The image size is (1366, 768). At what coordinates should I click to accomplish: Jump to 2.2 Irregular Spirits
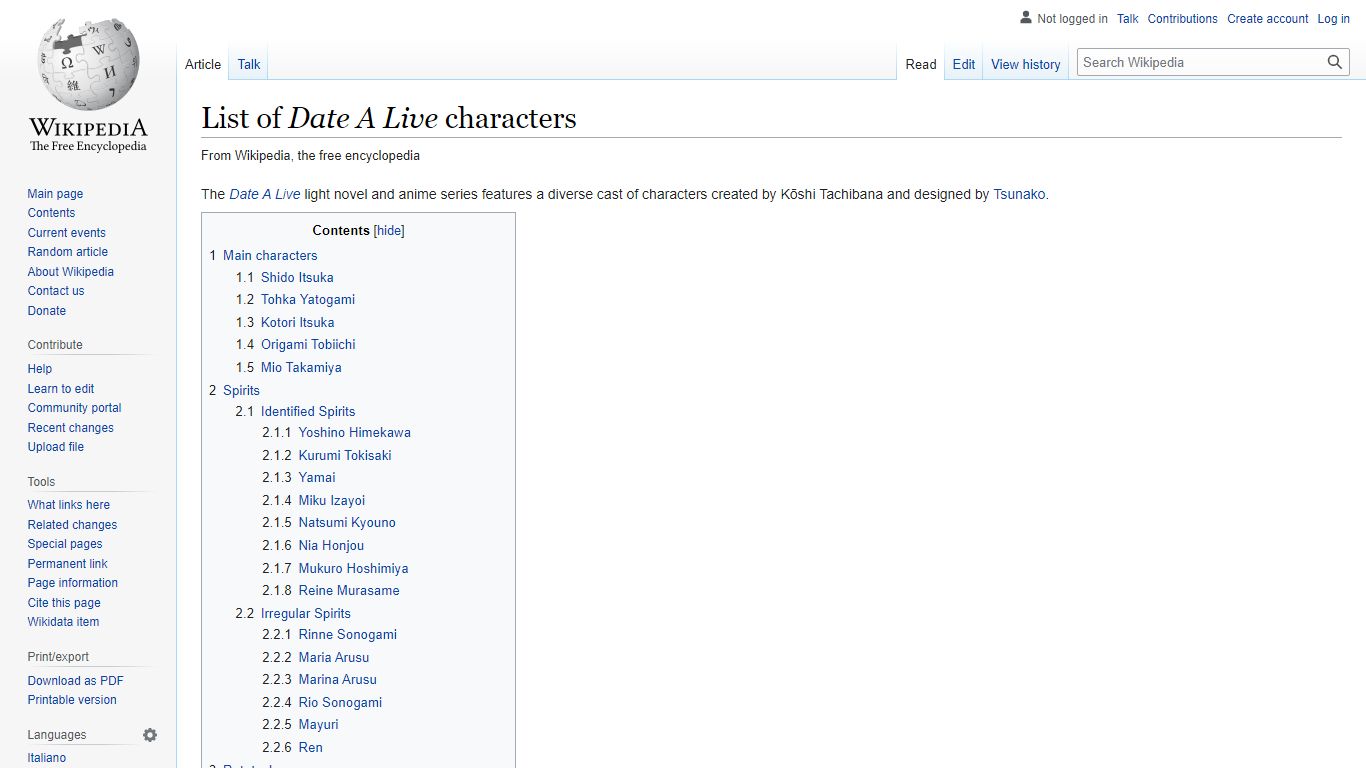click(x=293, y=613)
